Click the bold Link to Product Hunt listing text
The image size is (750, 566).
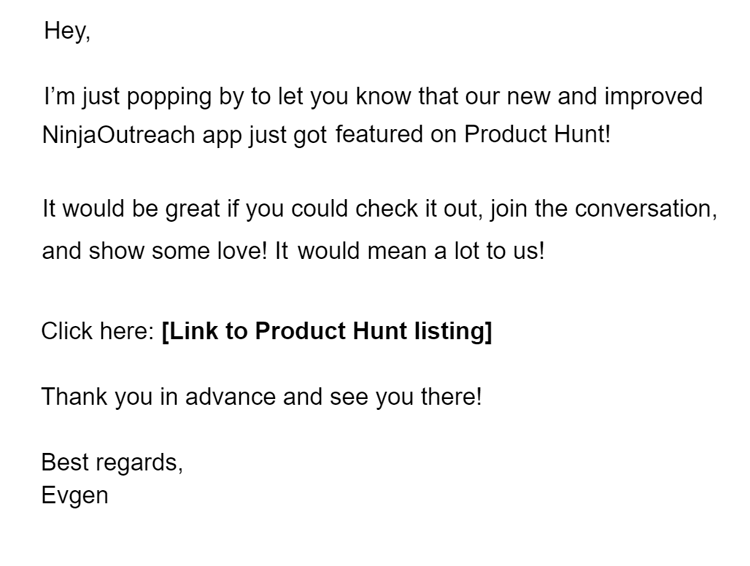[x=327, y=331]
